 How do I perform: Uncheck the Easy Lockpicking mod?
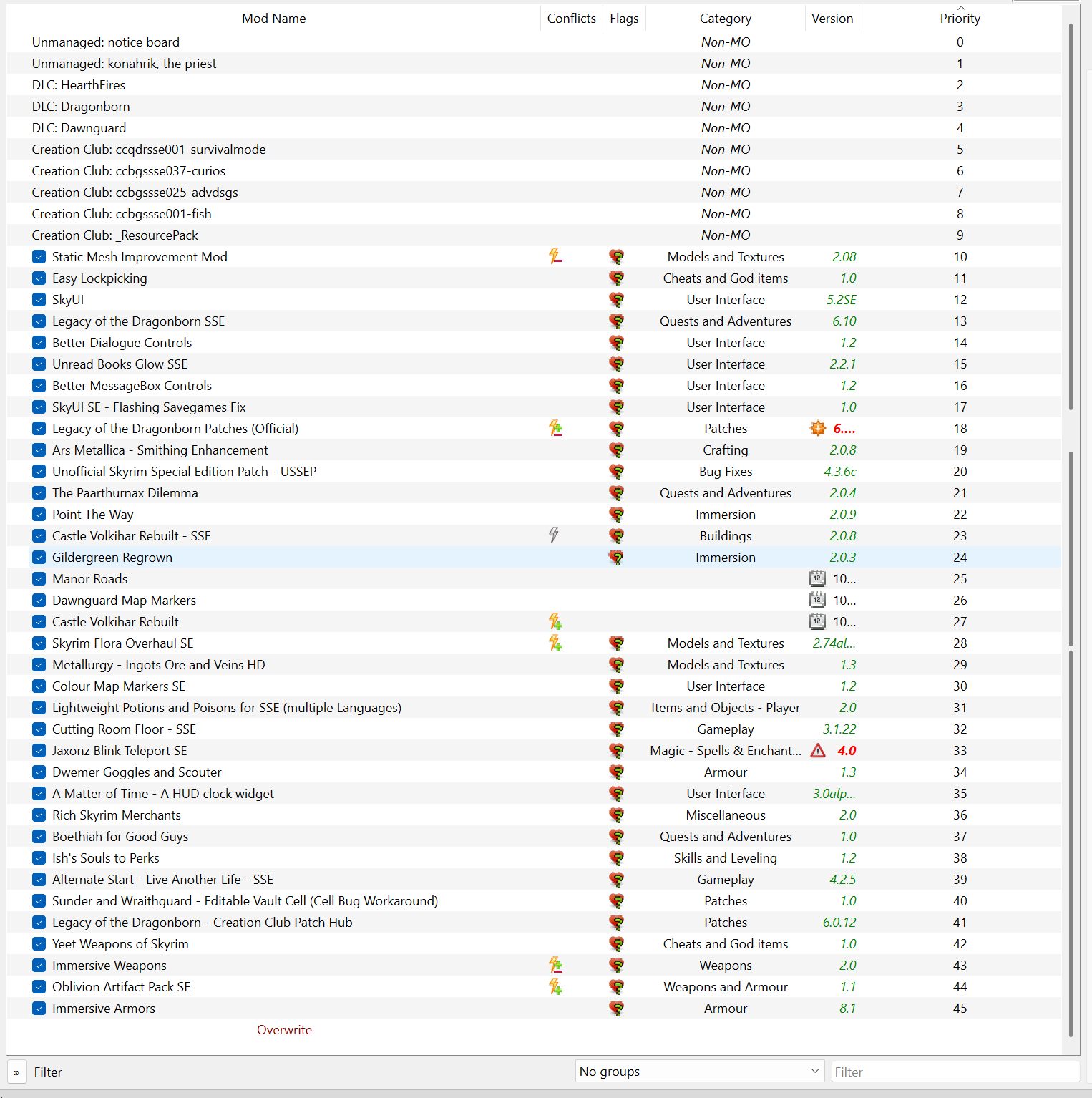pyautogui.click(x=39, y=278)
